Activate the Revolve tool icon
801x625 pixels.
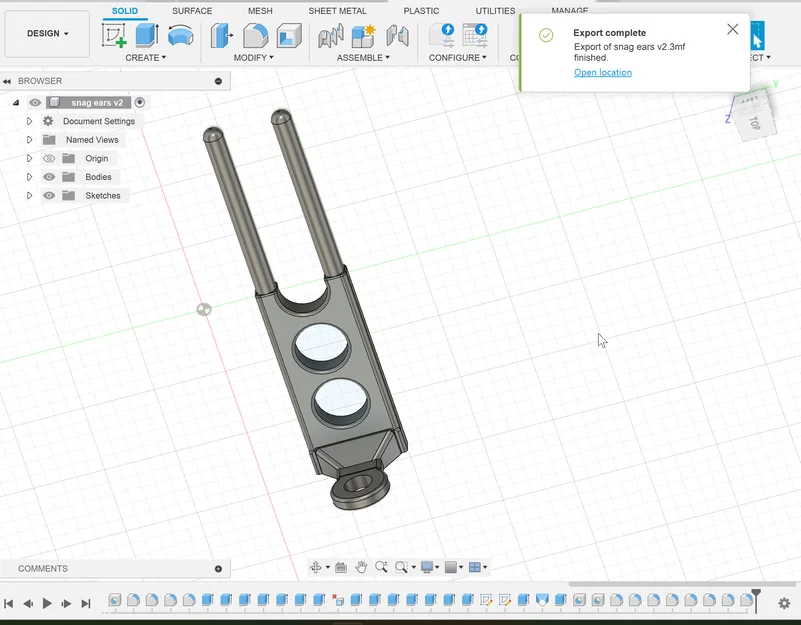click(180, 36)
